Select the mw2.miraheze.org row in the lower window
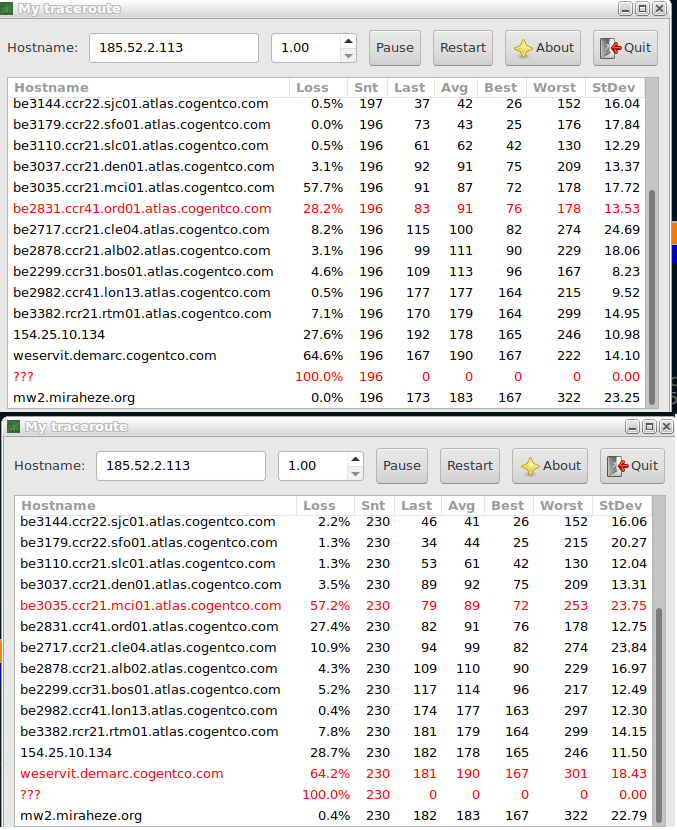677x830 pixels. coord(333,816)
